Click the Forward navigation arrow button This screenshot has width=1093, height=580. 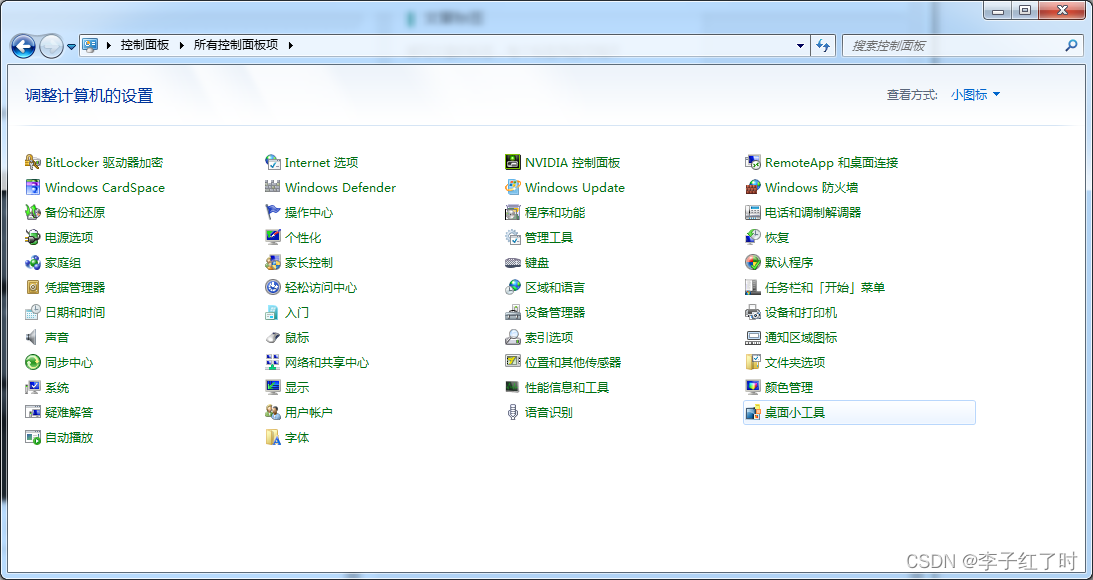click(52, 47)
